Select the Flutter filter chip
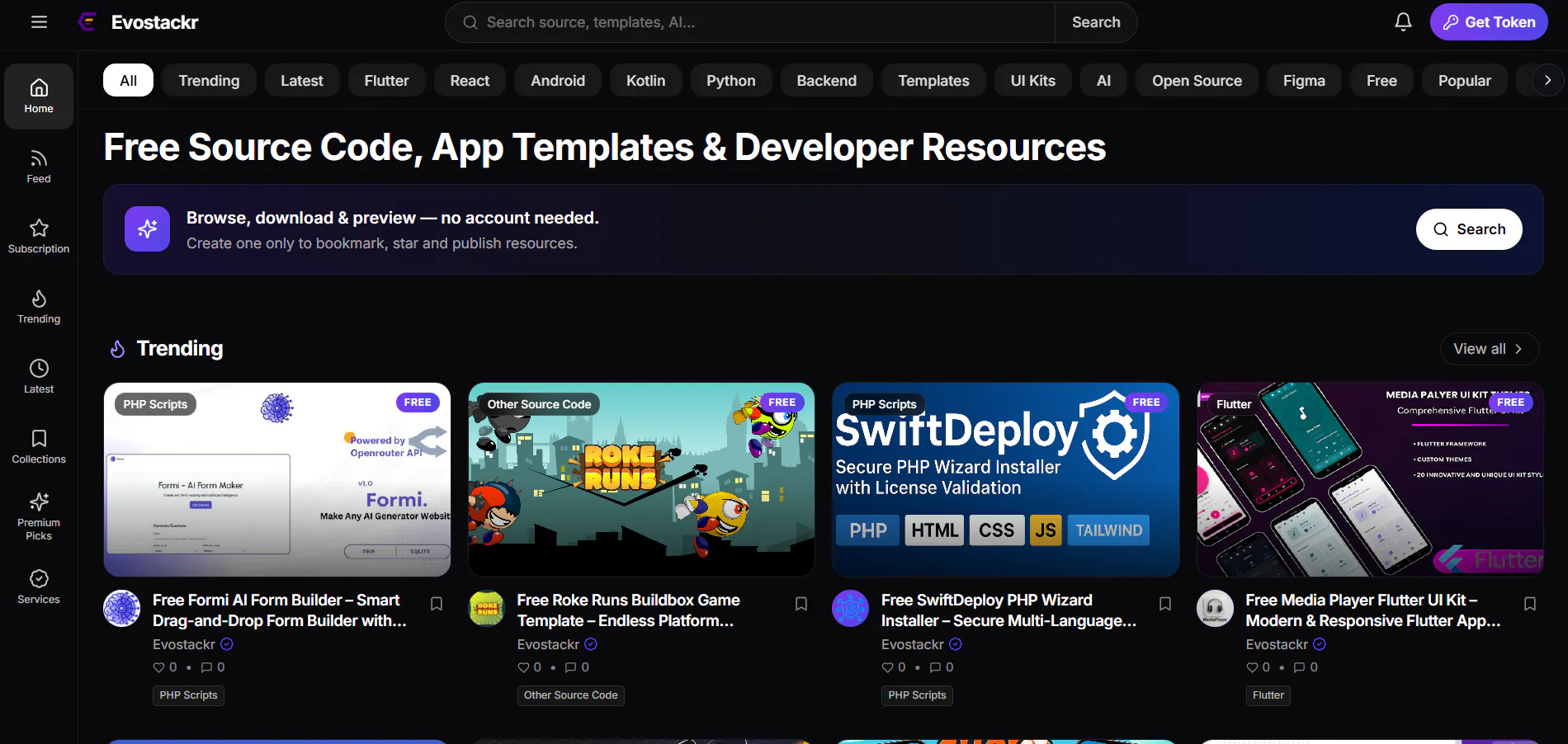This screenshot has width=1568, height=744. (x=386, y=80)
